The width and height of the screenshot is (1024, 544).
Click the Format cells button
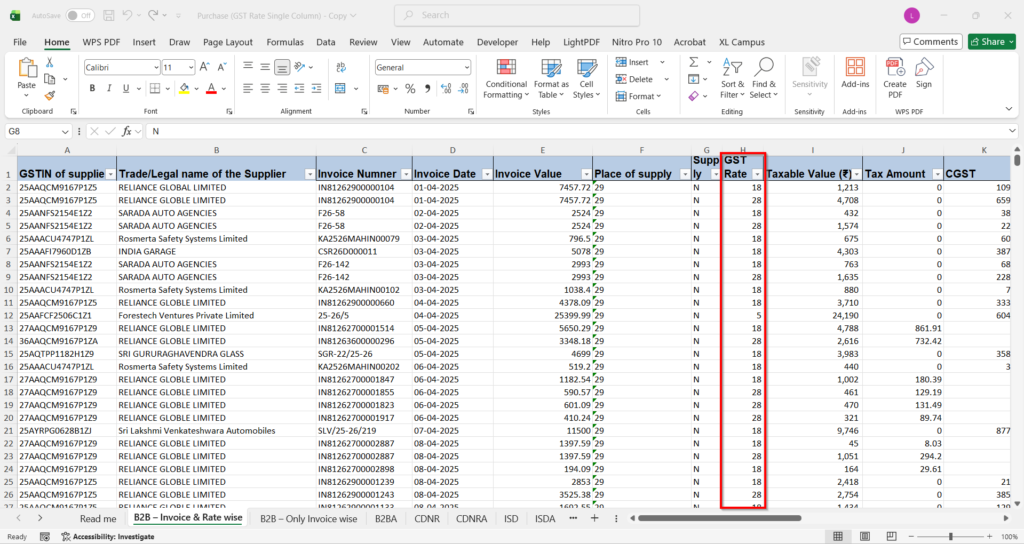[x=638, y=96]
